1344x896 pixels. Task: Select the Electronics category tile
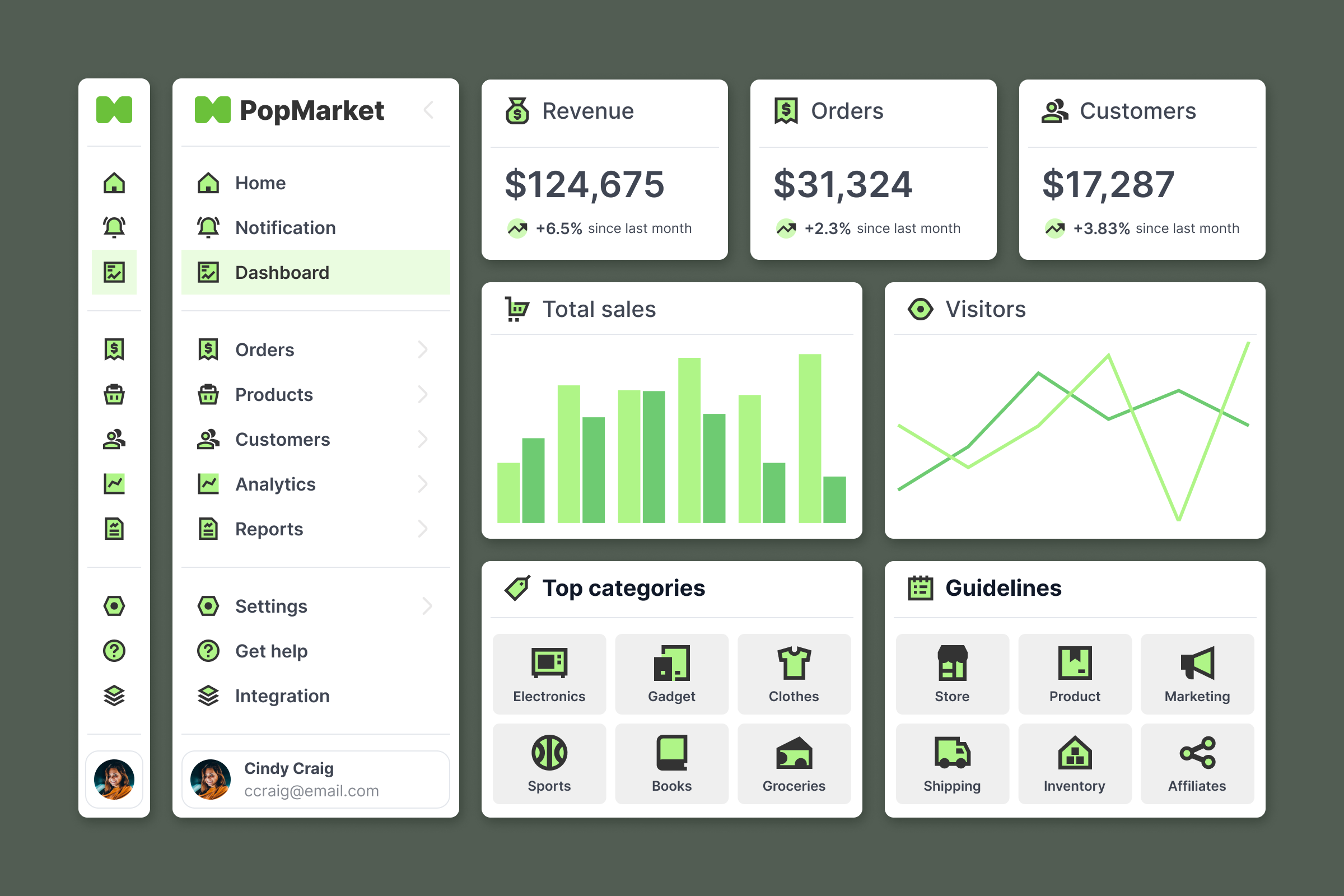[549, 674]
